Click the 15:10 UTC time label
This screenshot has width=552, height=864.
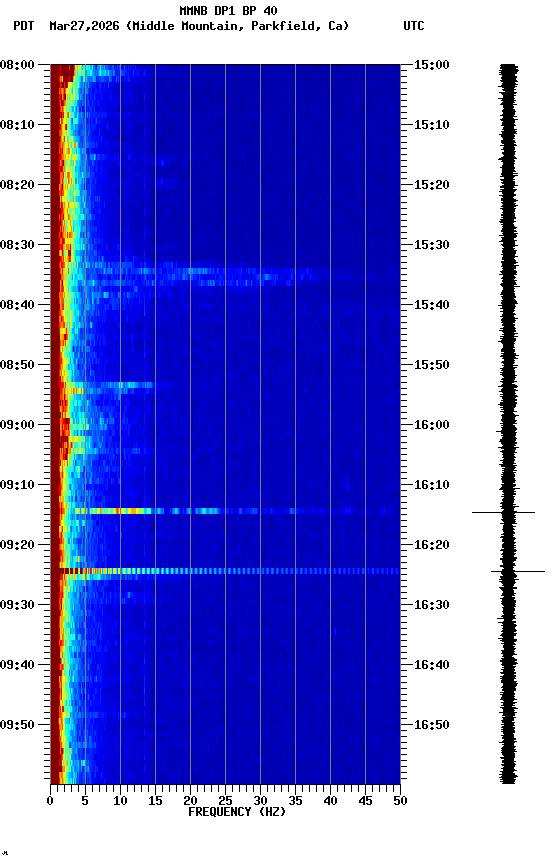[432, 125]
